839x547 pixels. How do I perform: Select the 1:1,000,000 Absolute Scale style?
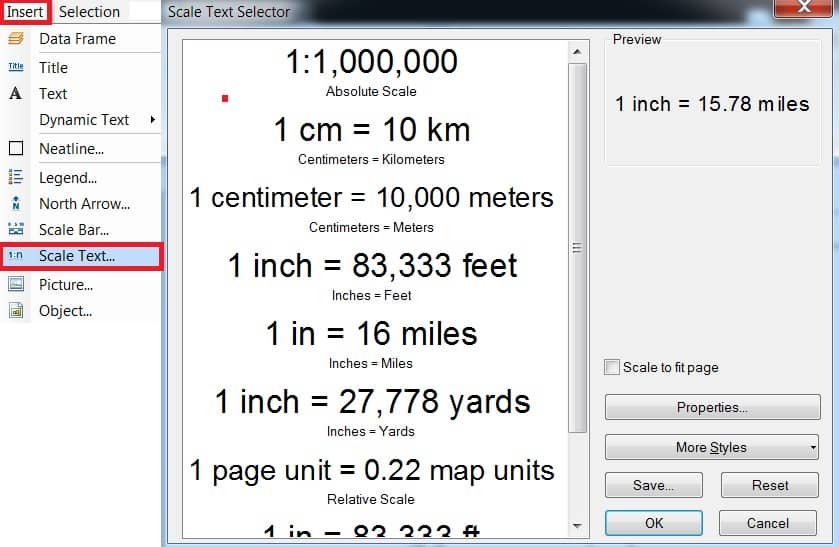[372, 72]
